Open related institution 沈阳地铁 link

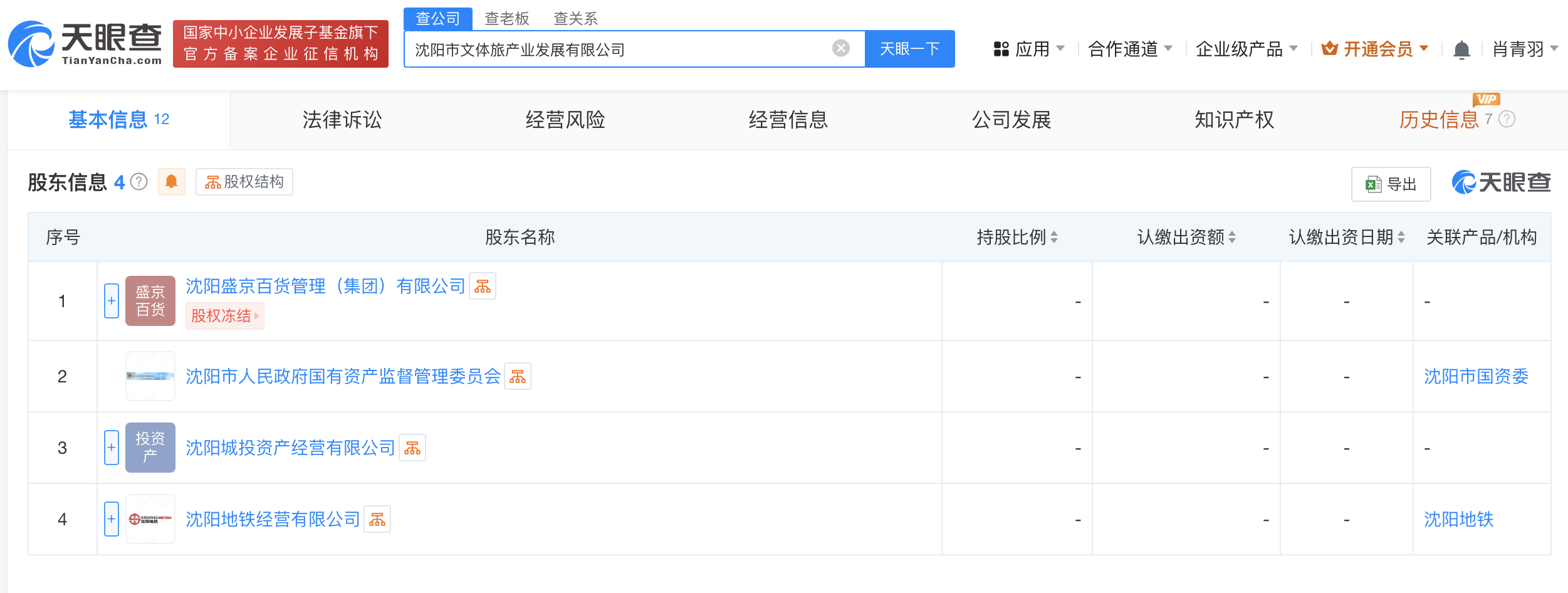[x=1459, y=520]
